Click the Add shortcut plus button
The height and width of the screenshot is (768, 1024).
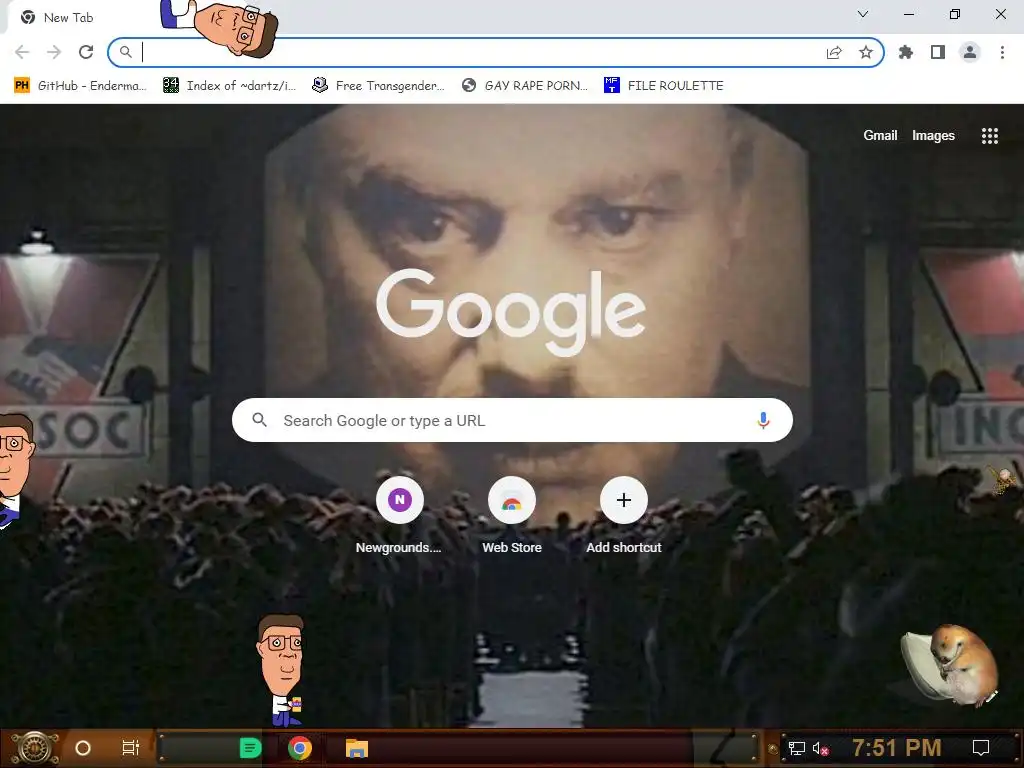coord(624,500)
